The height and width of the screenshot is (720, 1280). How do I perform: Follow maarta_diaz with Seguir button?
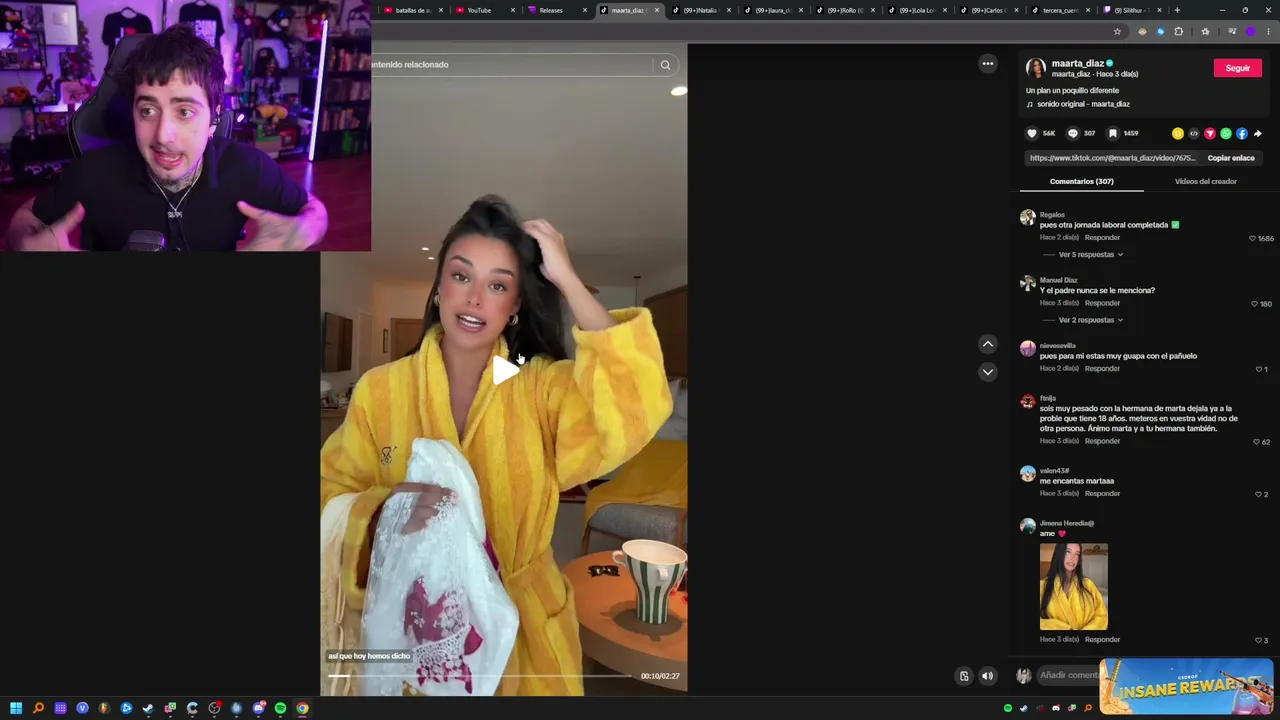1238,68
